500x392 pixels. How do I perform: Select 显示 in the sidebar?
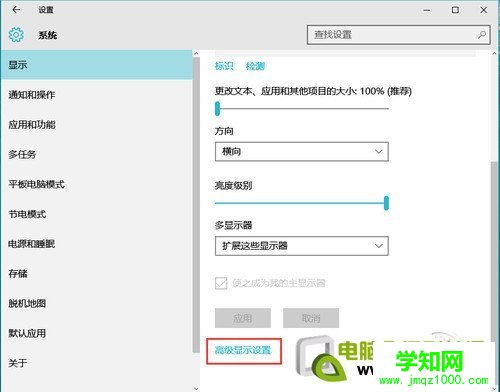(97, 65)
